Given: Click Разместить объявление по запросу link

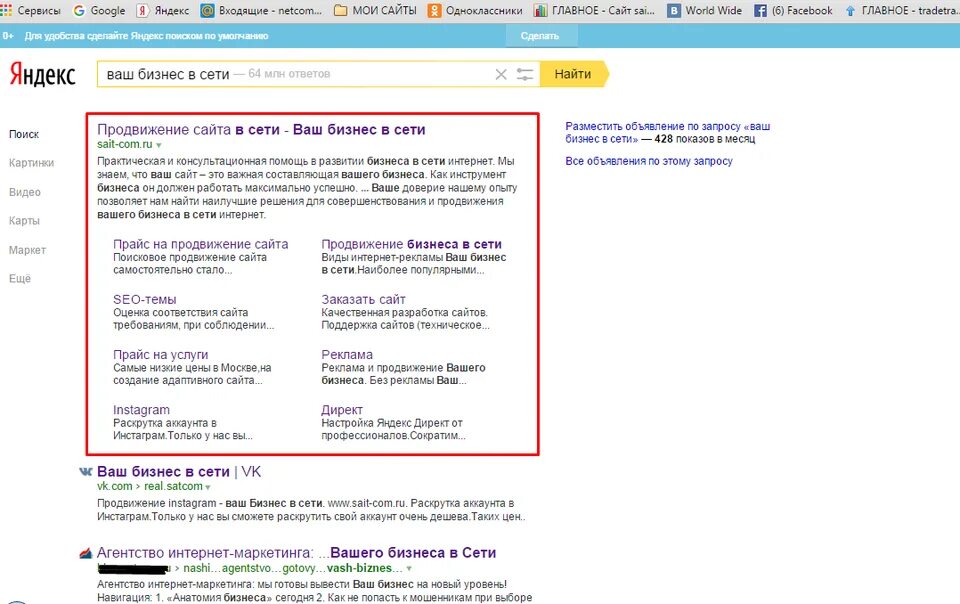Looking at the screenshot, I should [667, 133].
